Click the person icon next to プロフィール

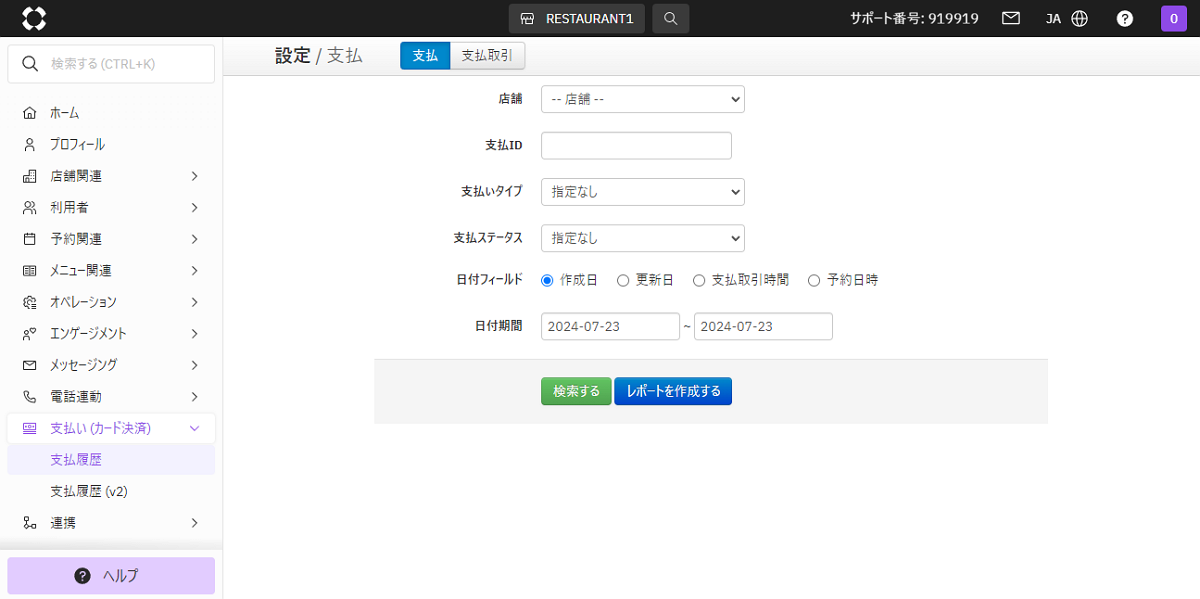[29, 144]
